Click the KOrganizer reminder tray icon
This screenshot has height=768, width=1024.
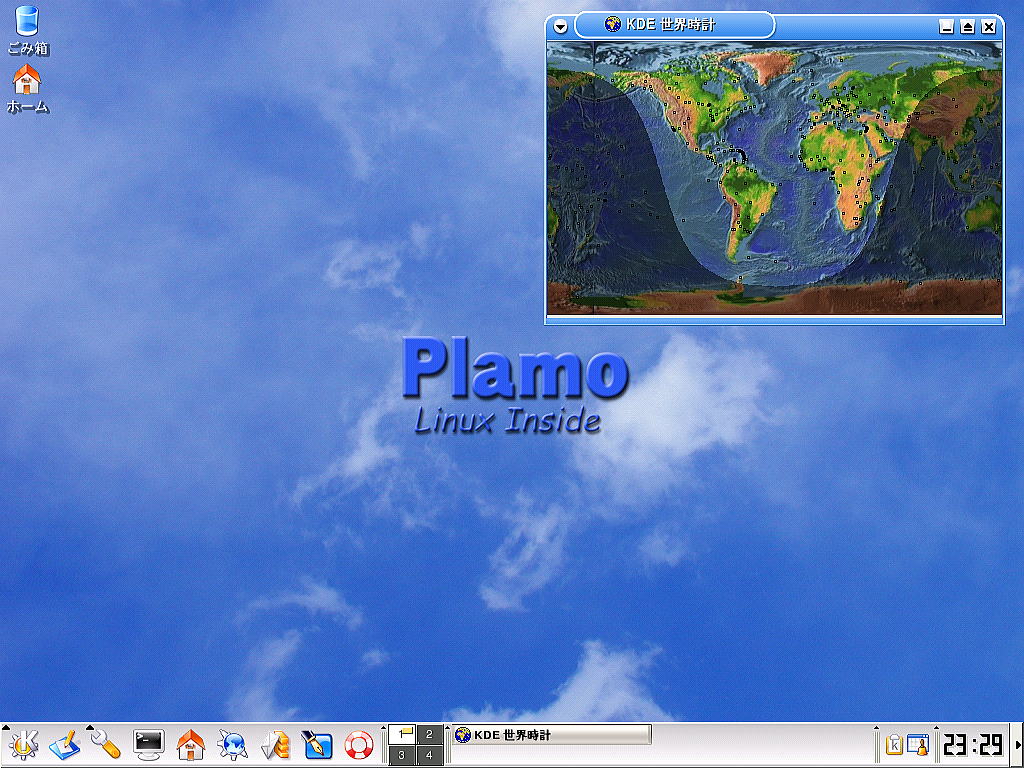(918, 744)
